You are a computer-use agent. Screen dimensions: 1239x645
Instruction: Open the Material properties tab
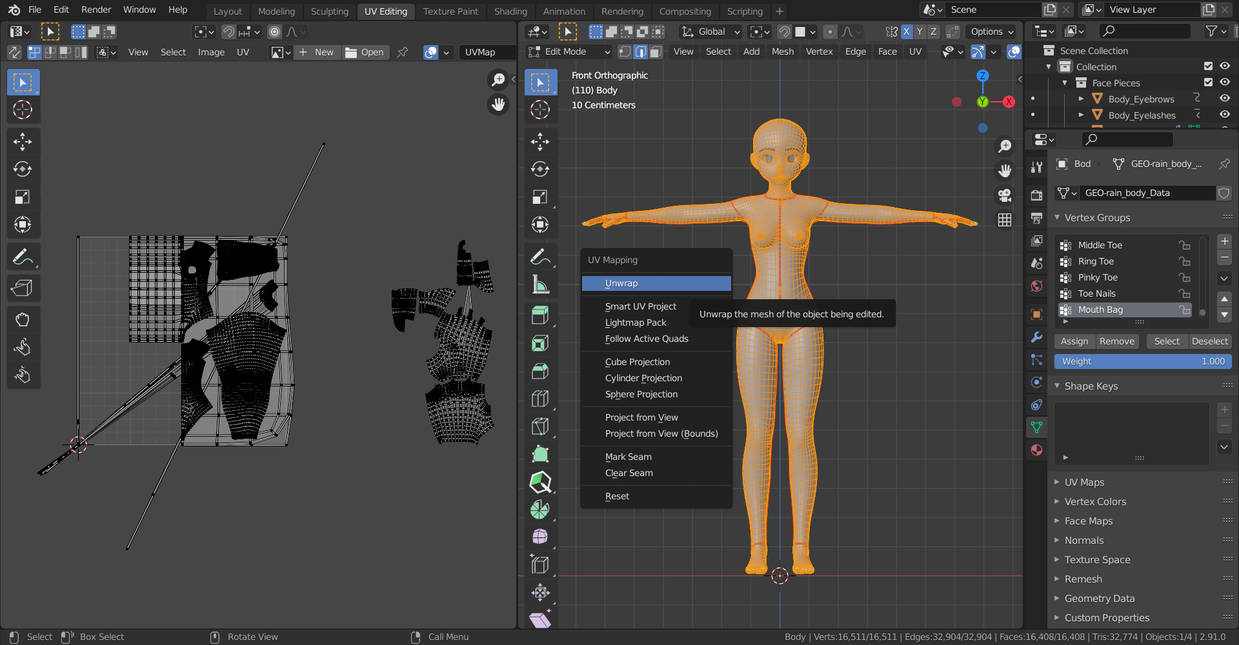click(x=1036, y=450)
